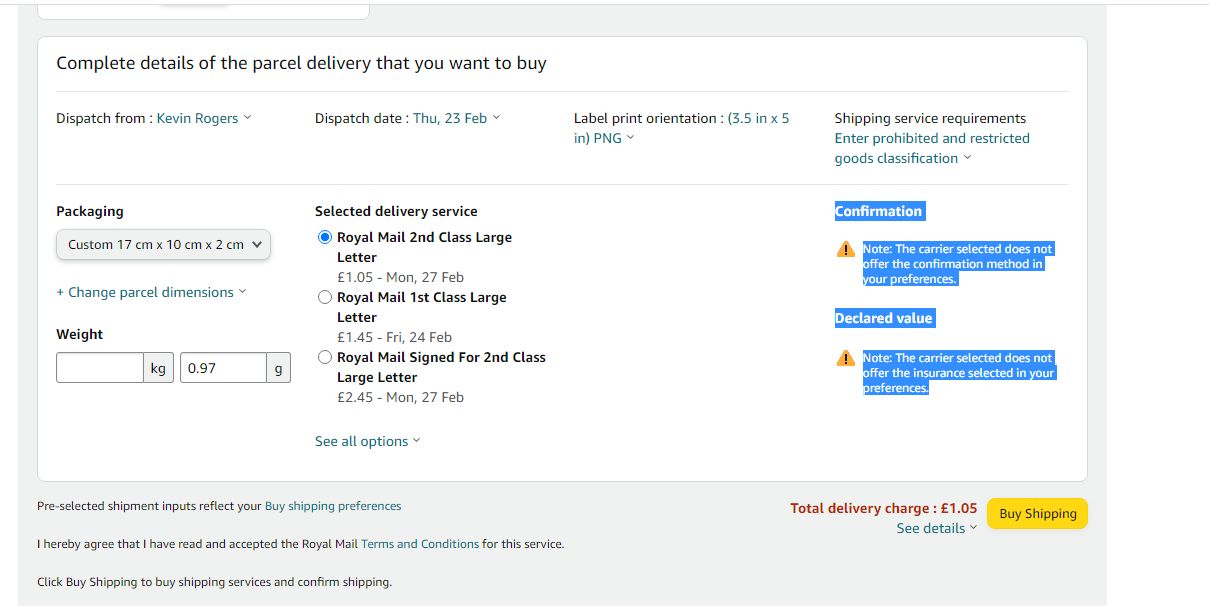This screenshot has width=1209, height=606.
Task: Open the Packaging size dropdown
Action: tap(163, 244)
